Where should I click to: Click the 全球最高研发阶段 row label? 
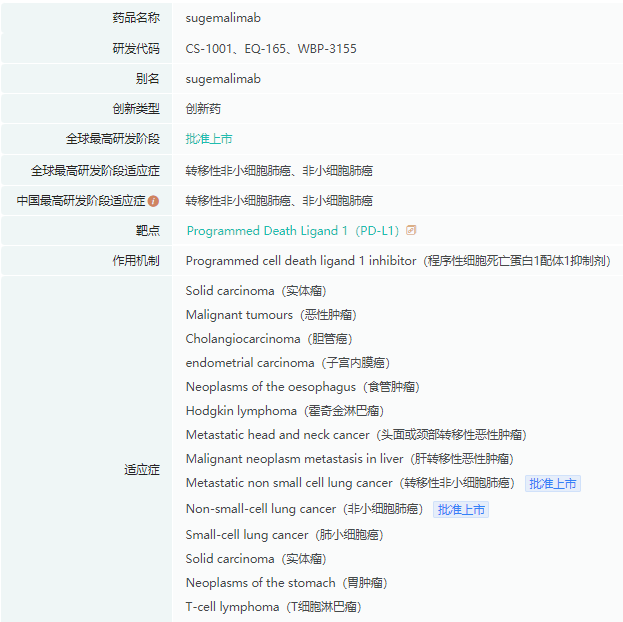point(113,139)
